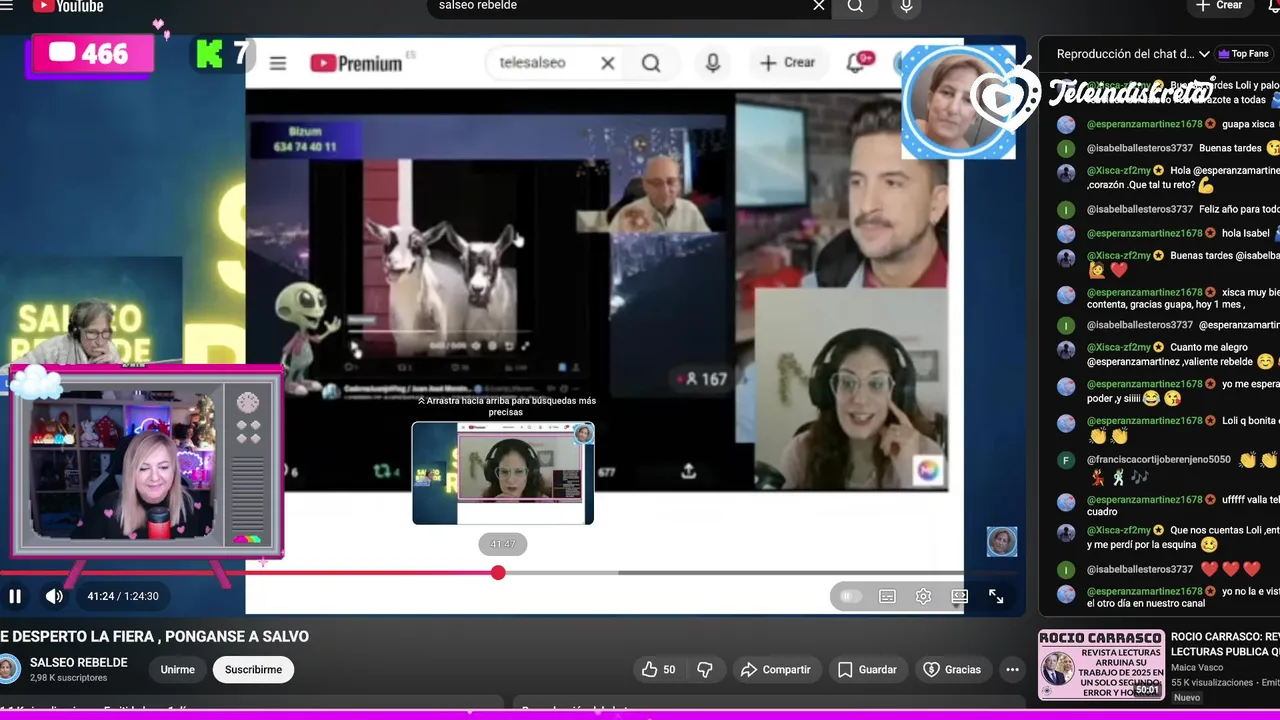Click the red scrubber handle on progress bar
The image size is (1280, 720).
coord(498,573)
